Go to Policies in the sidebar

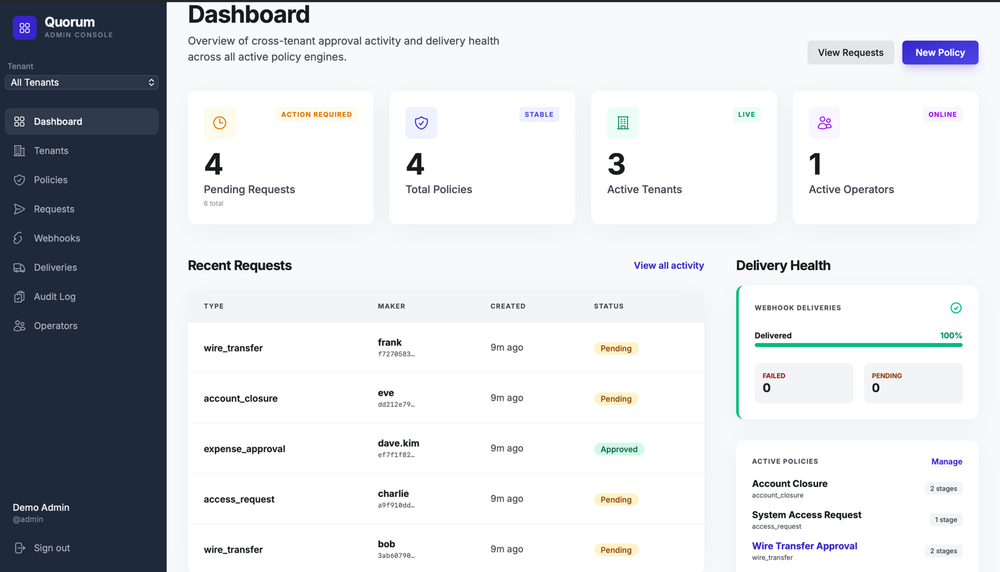pos(50,180)
